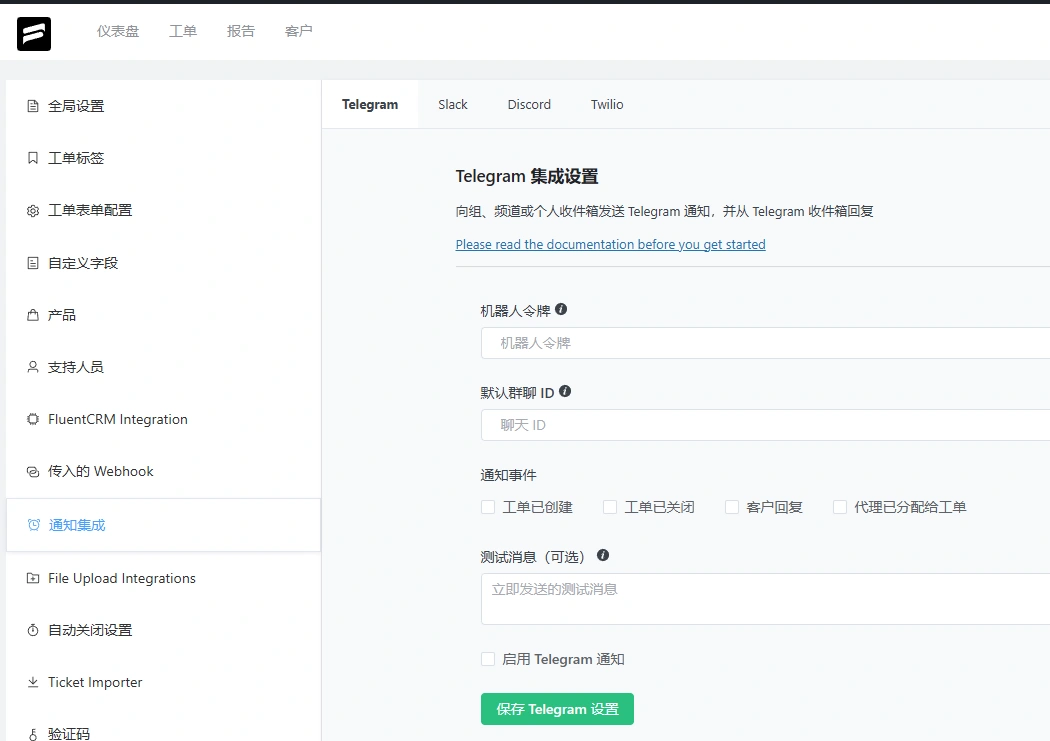Open the 客户 menu item
The width and height of the screenshot is (1050, 741).
298,31
